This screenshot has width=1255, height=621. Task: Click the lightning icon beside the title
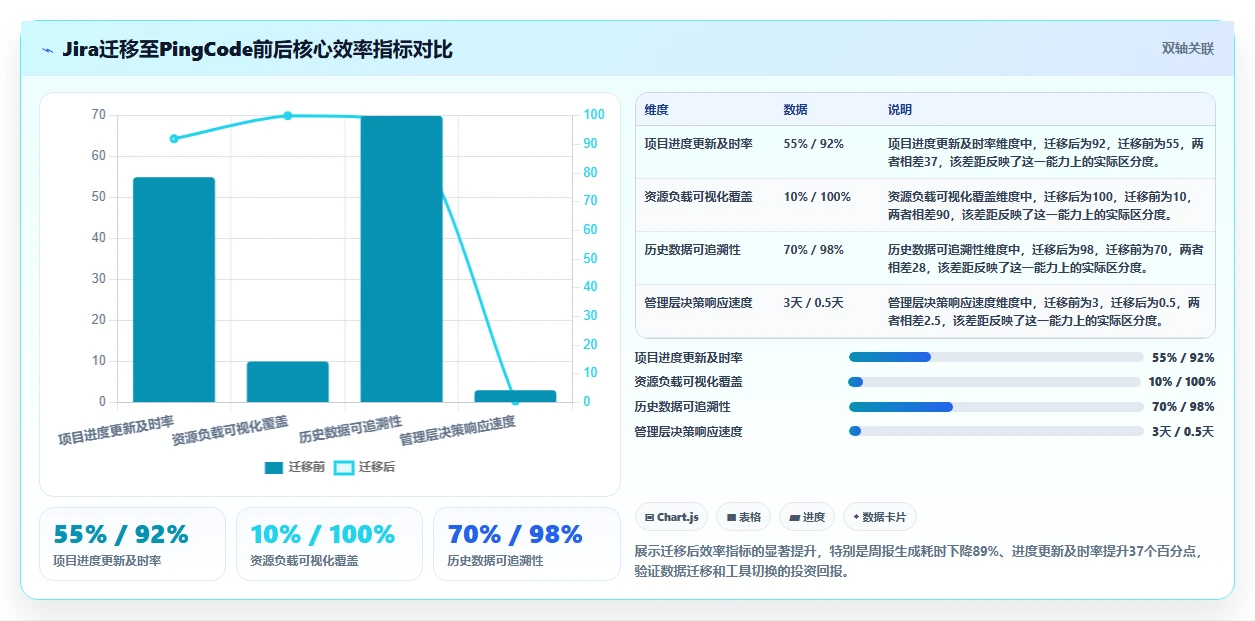(48, 50)
